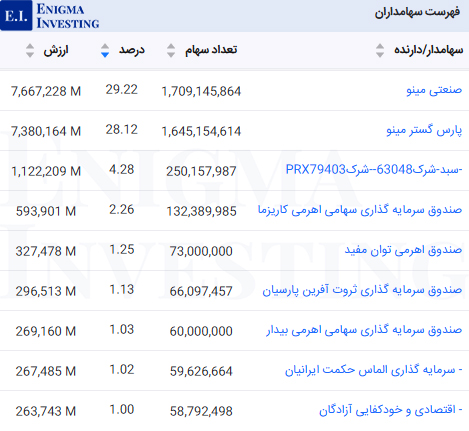Click value 327,478 M
469x431 pixels.
pyautogui.click(x=46, y=251)
